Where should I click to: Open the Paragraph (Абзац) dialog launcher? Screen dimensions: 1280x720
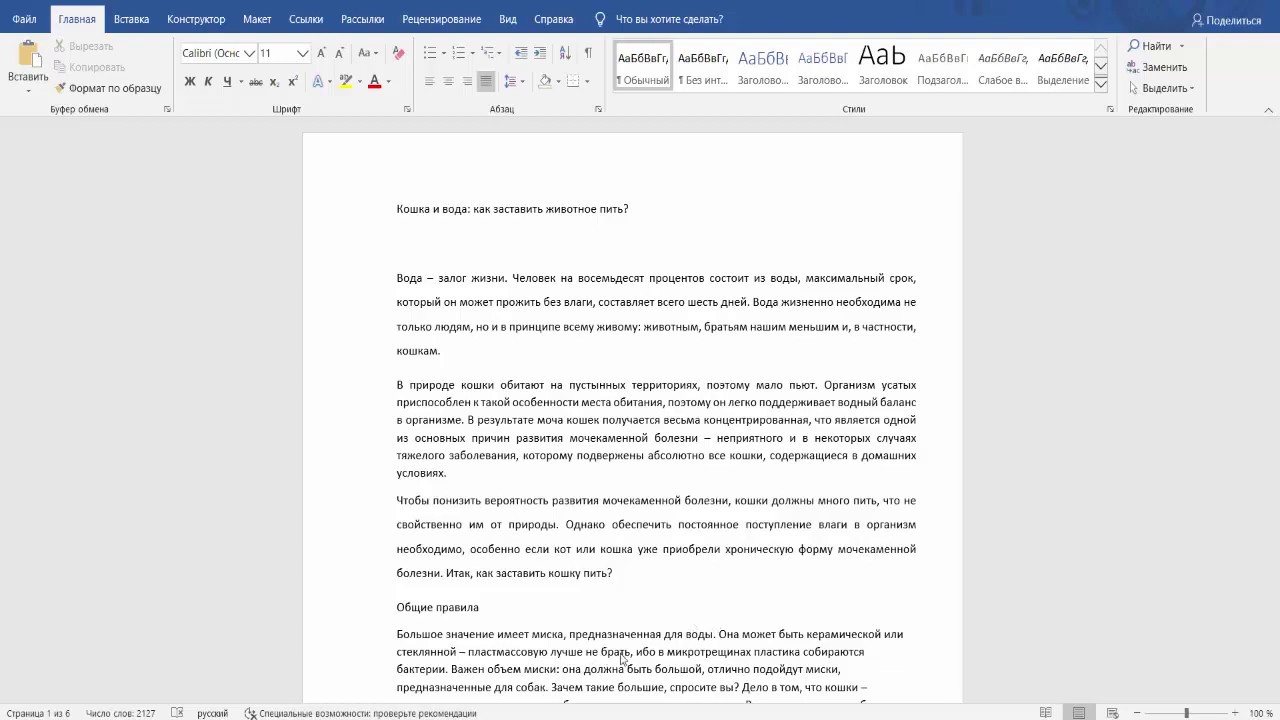[598, 109]
